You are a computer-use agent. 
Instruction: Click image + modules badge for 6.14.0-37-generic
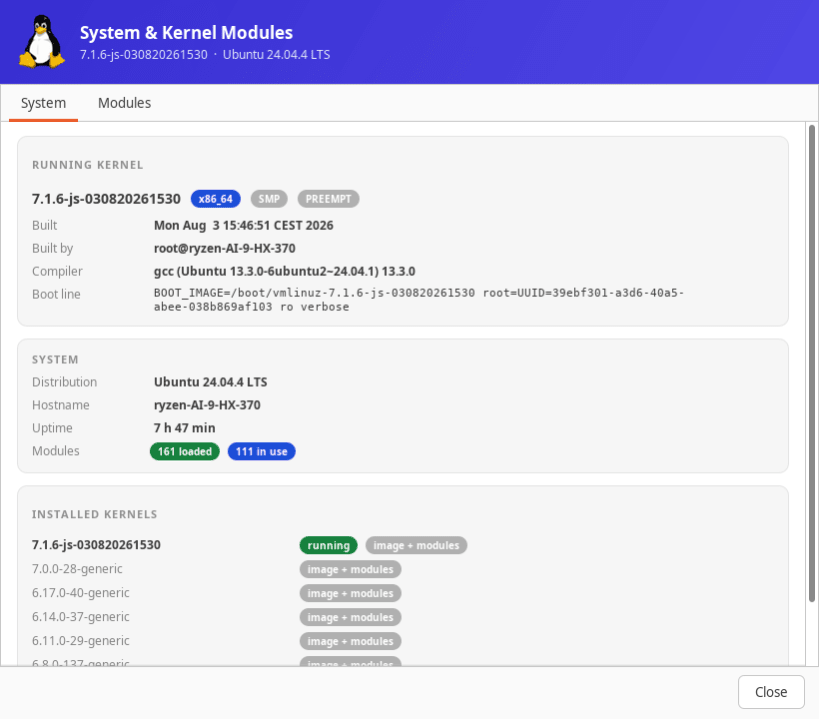click(x=350, y=617)
